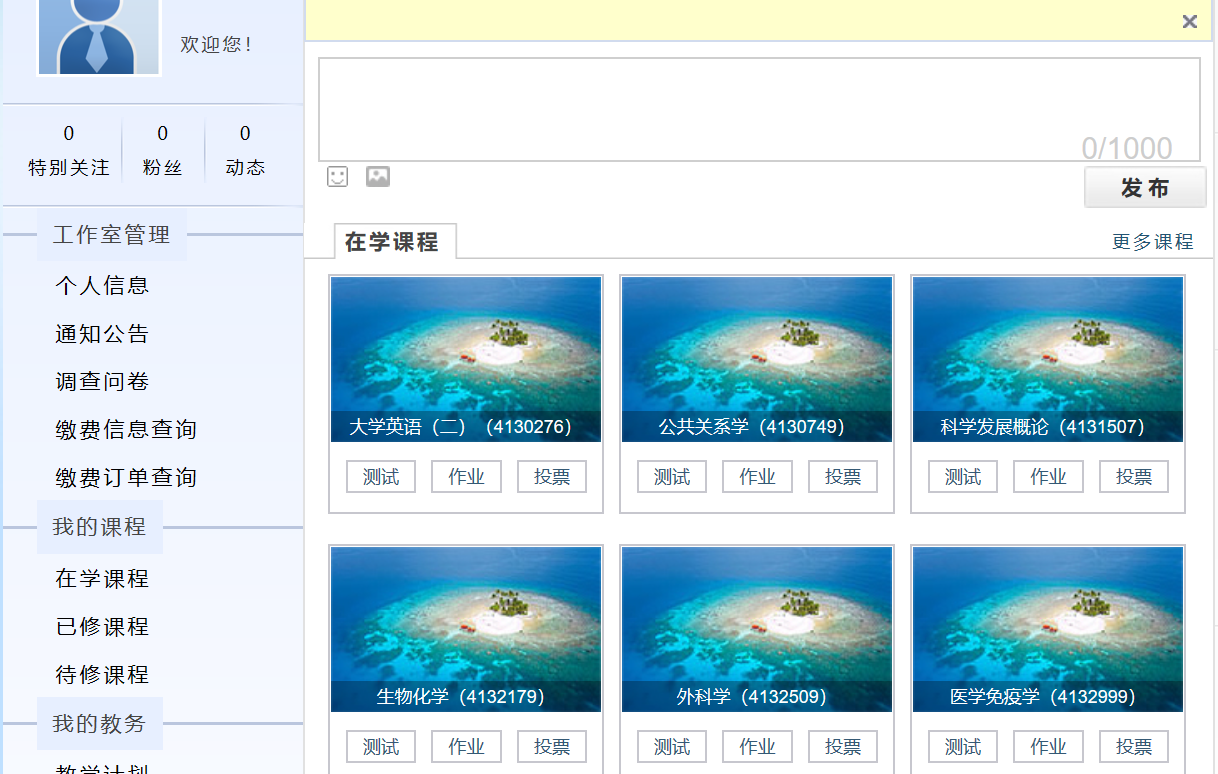Type in the post text area
This screenshot has height=774, width=1218.
(758, 108)
